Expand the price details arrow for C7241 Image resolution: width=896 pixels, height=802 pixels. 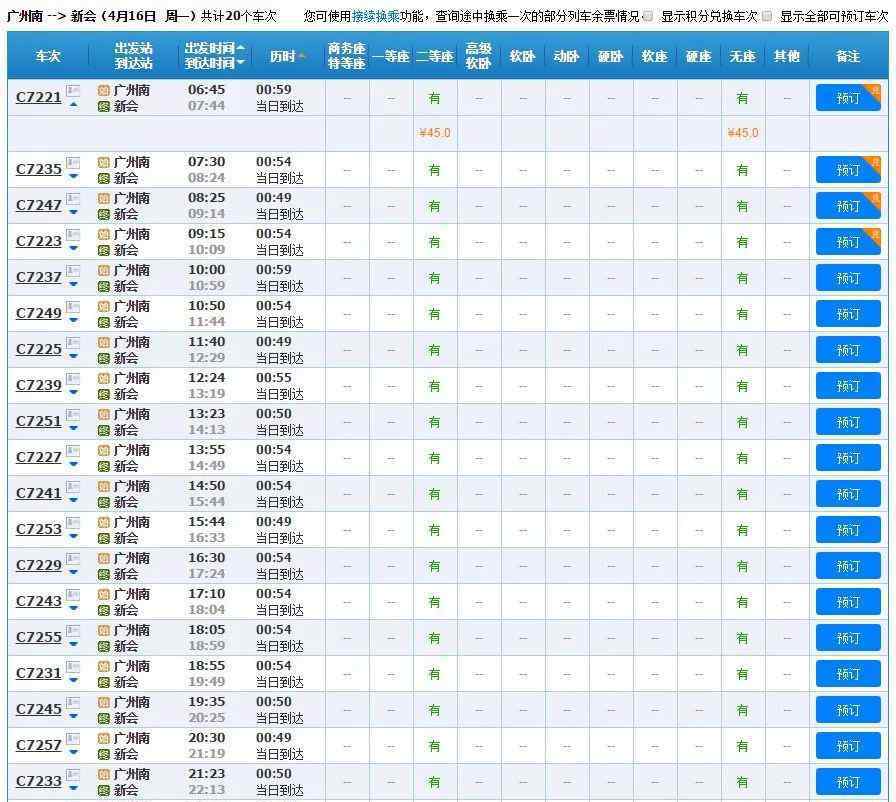point(73,500)
